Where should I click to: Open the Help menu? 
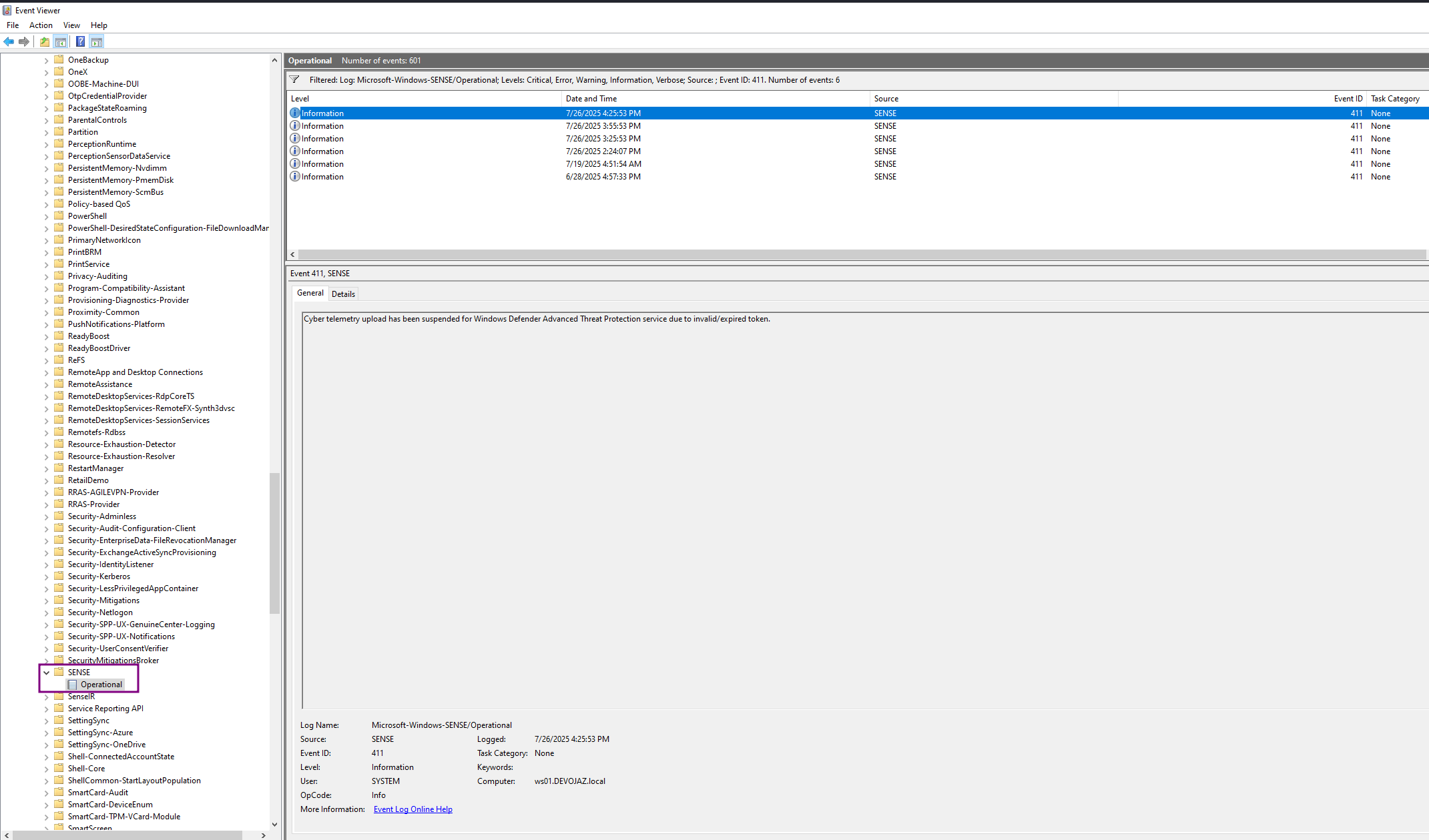(x=99, y=25)
